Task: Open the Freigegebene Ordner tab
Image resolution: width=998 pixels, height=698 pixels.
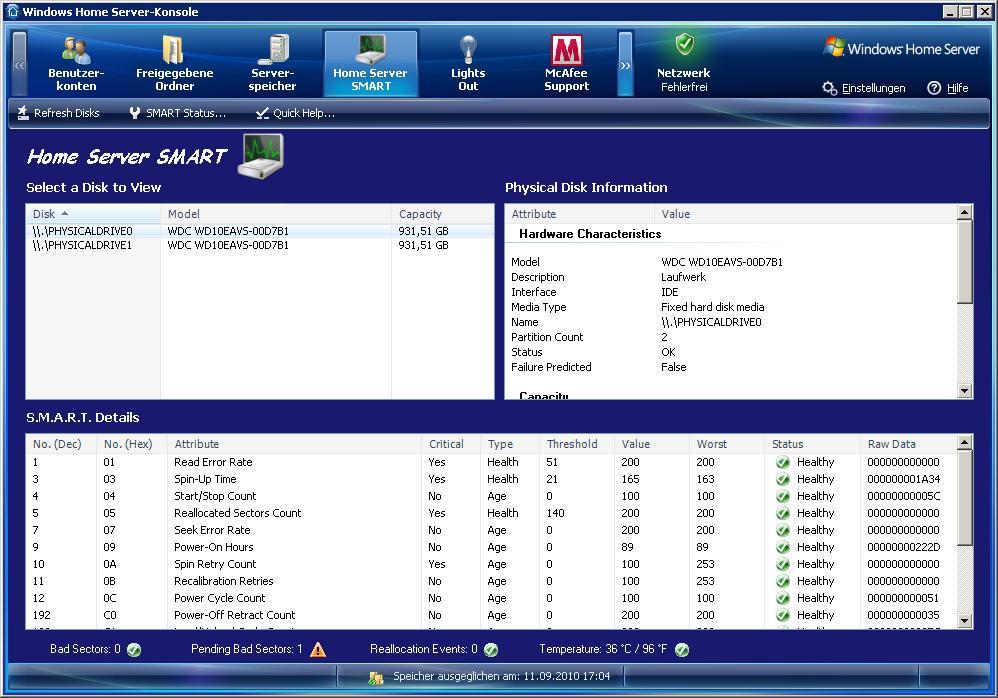Action: 174,64
